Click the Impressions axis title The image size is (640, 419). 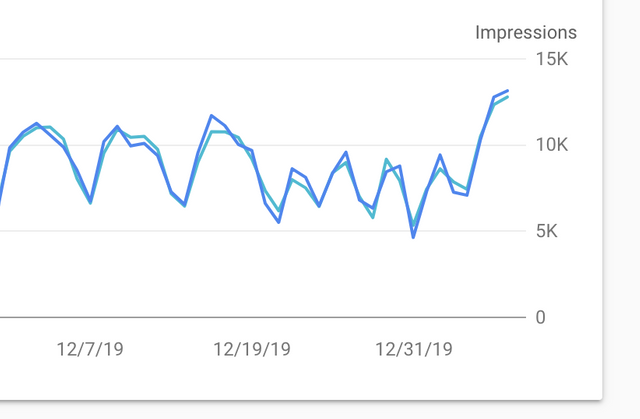pyautogui.click(x=526, y=33)
